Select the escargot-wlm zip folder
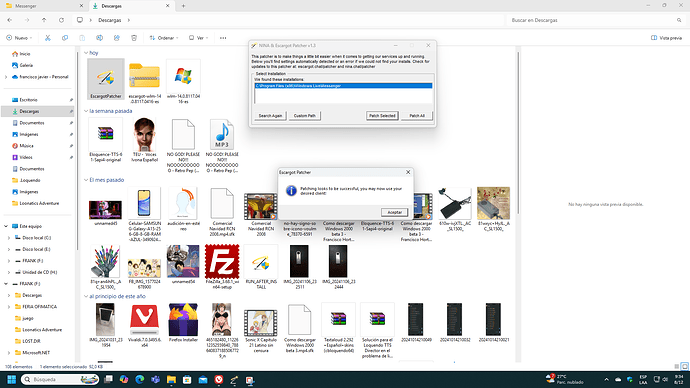The width and height of the screenshot is (690, 388). [x=144, y=82]
